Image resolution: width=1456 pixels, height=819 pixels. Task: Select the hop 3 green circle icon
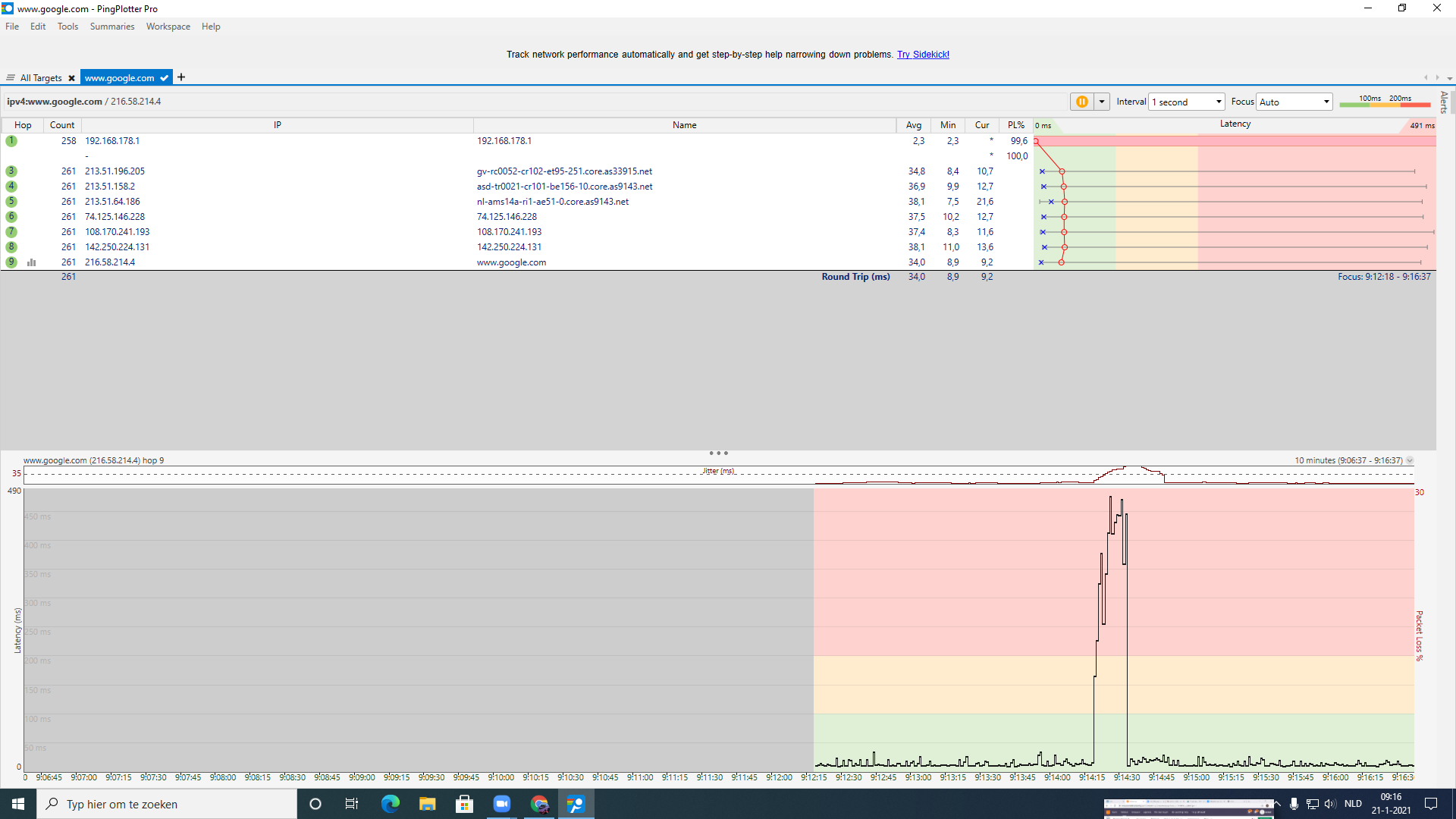point(11,171)
